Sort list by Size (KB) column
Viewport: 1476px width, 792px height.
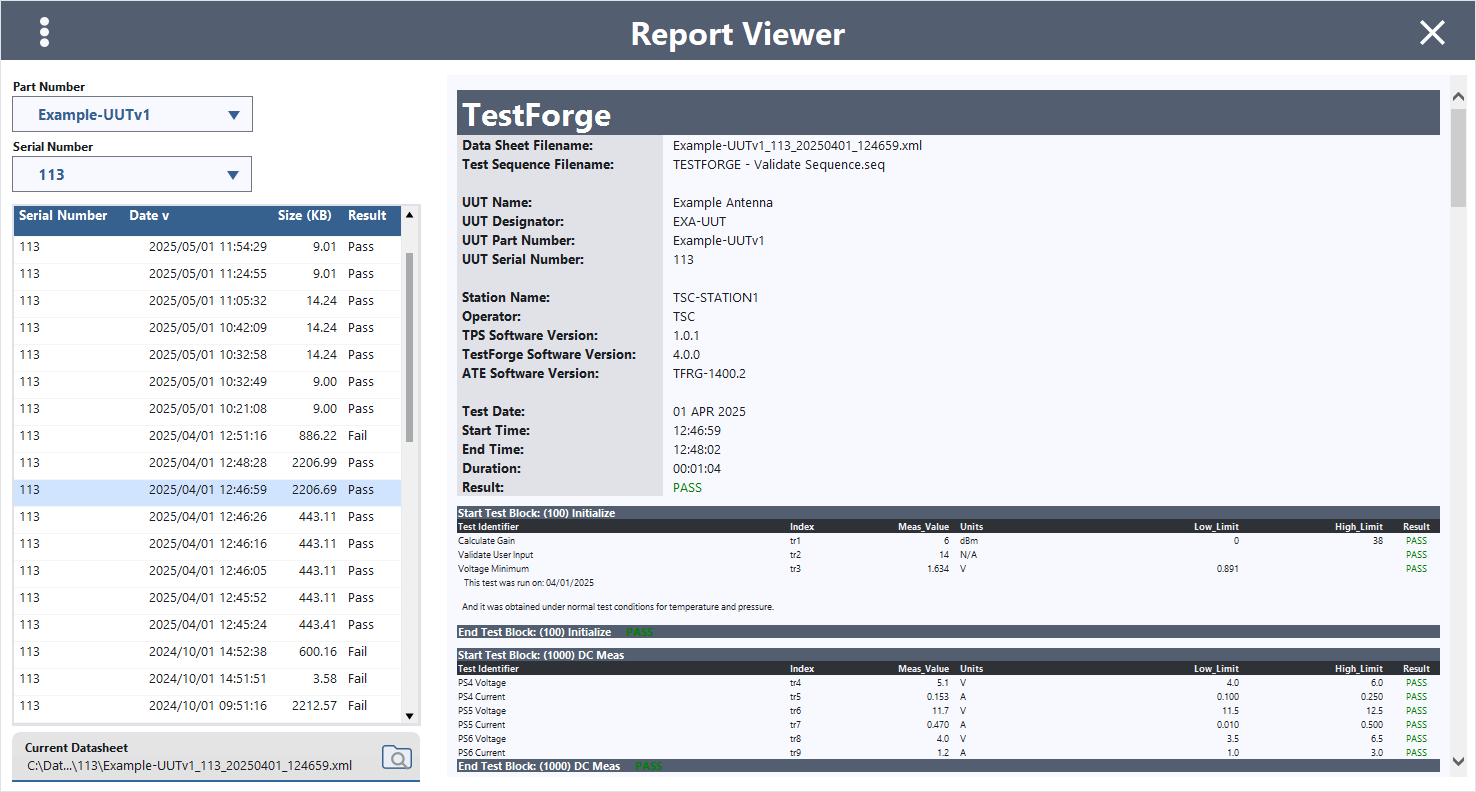point(305,215)
